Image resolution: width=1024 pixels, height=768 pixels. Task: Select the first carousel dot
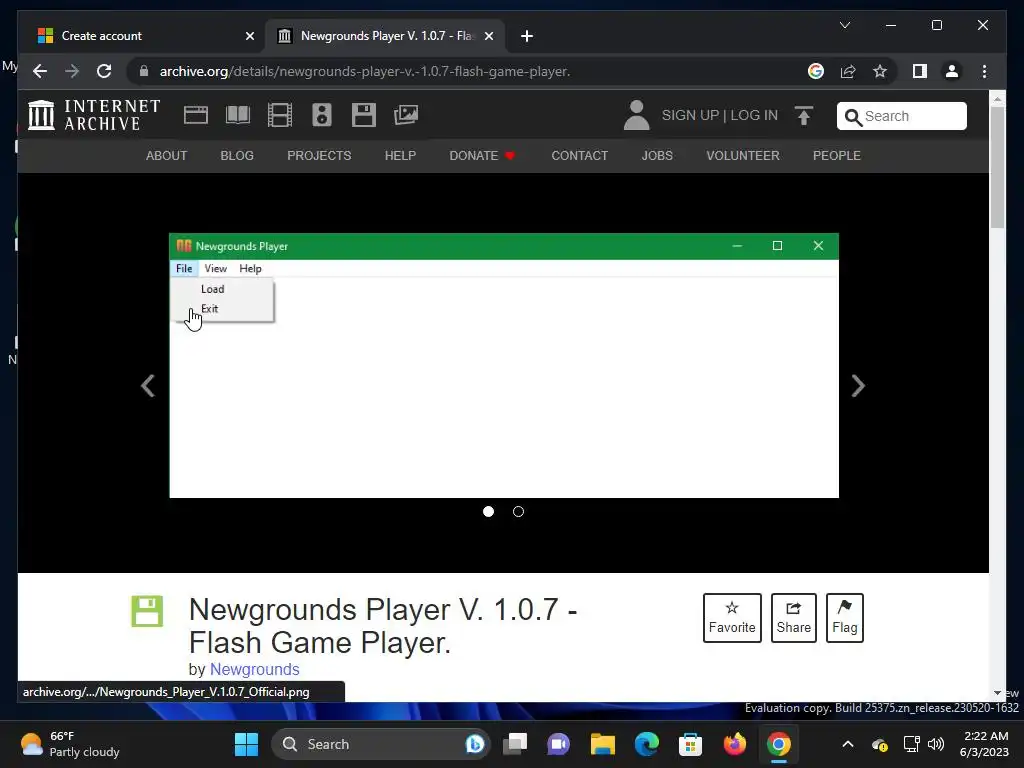tap(488, 511)
